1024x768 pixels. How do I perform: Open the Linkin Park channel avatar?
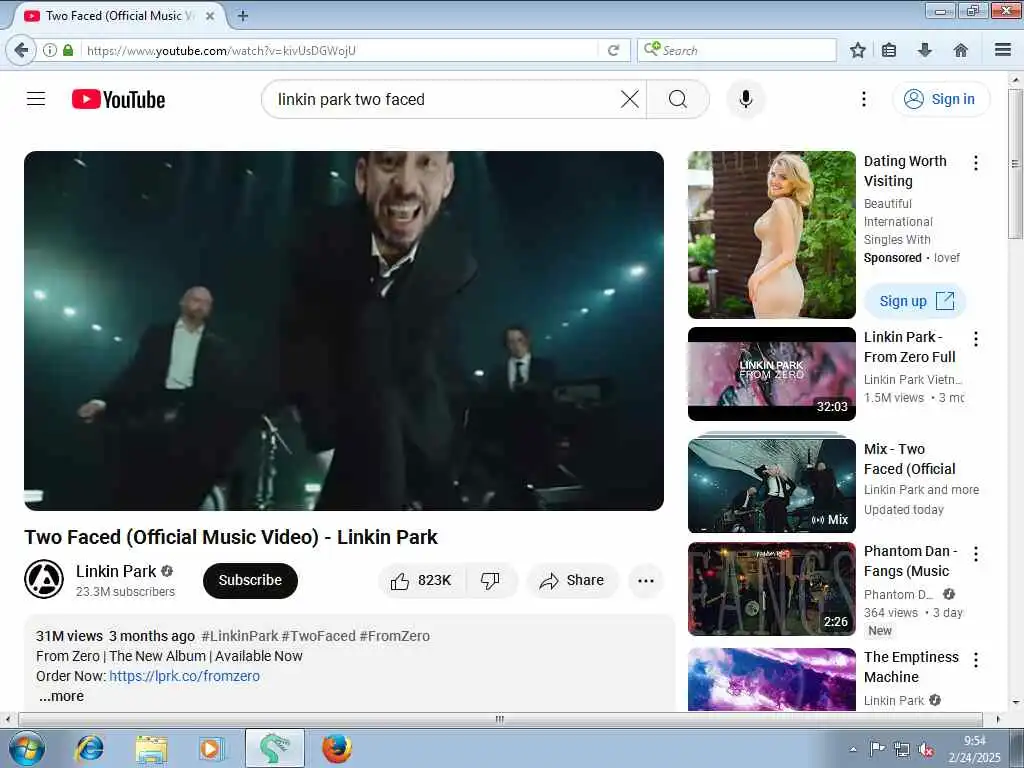tap(44, 579)
